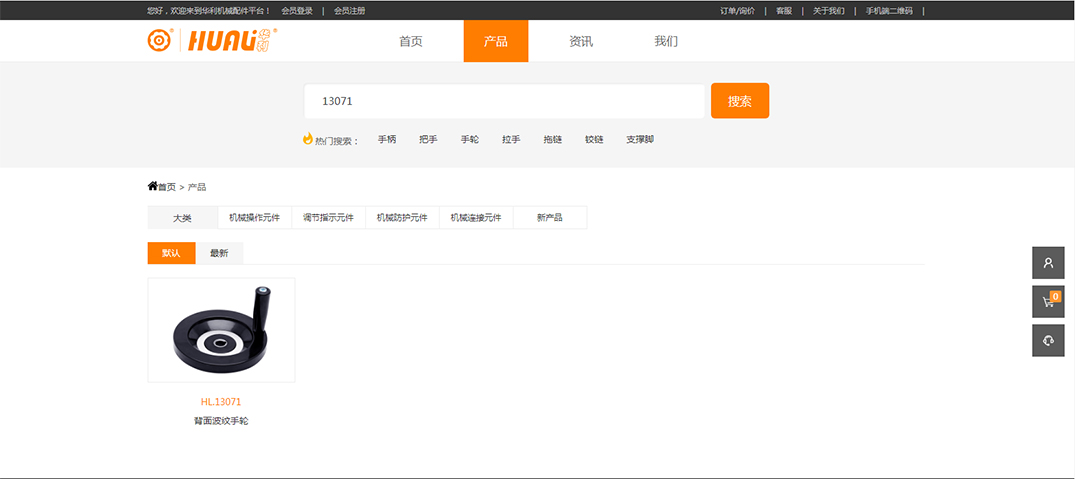
Task: Open 手机端二维码 in the top bar
Action: tap(888, 11)
